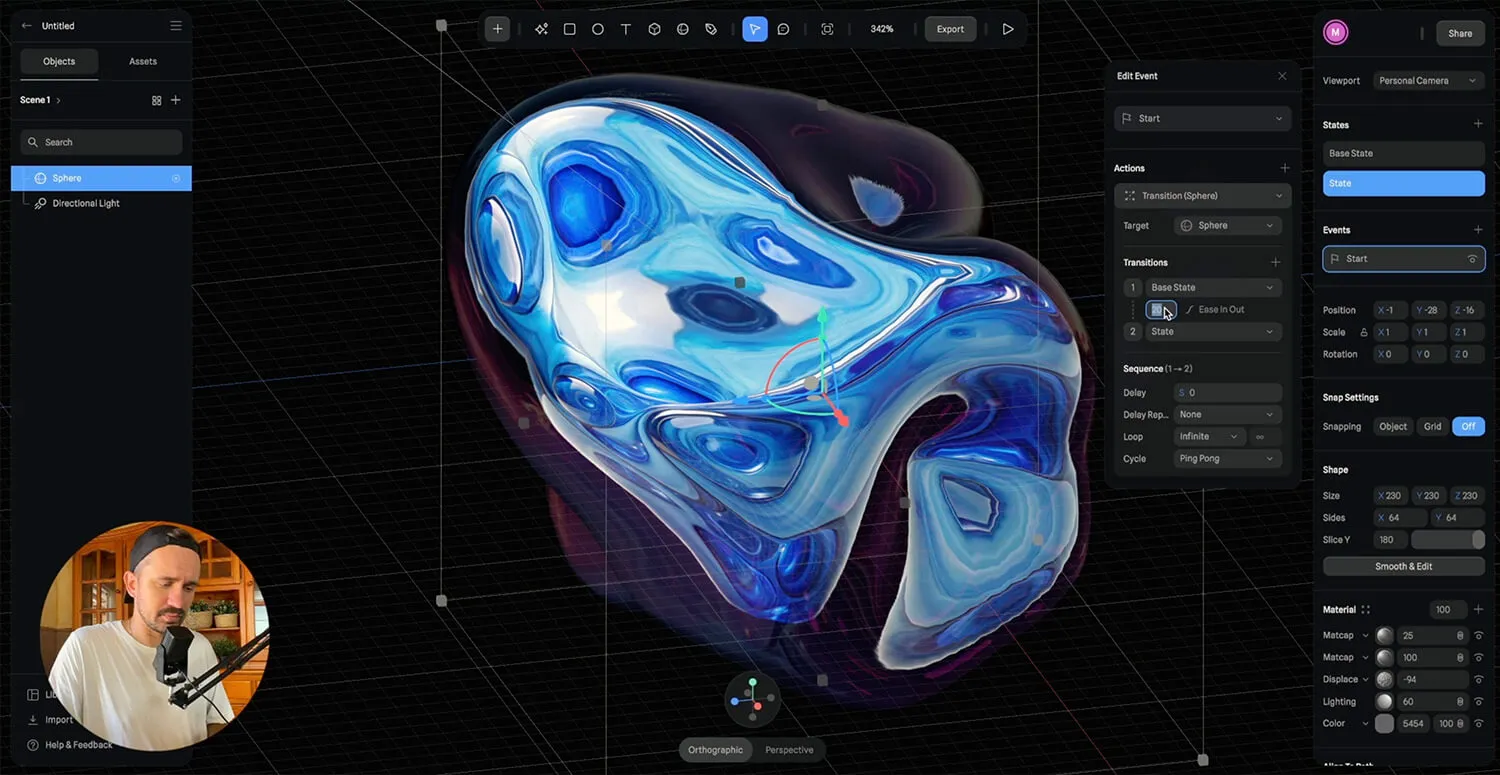1500x775 pixels.
Task: Click the Play preview button
Action: [x=1008, y=29]
